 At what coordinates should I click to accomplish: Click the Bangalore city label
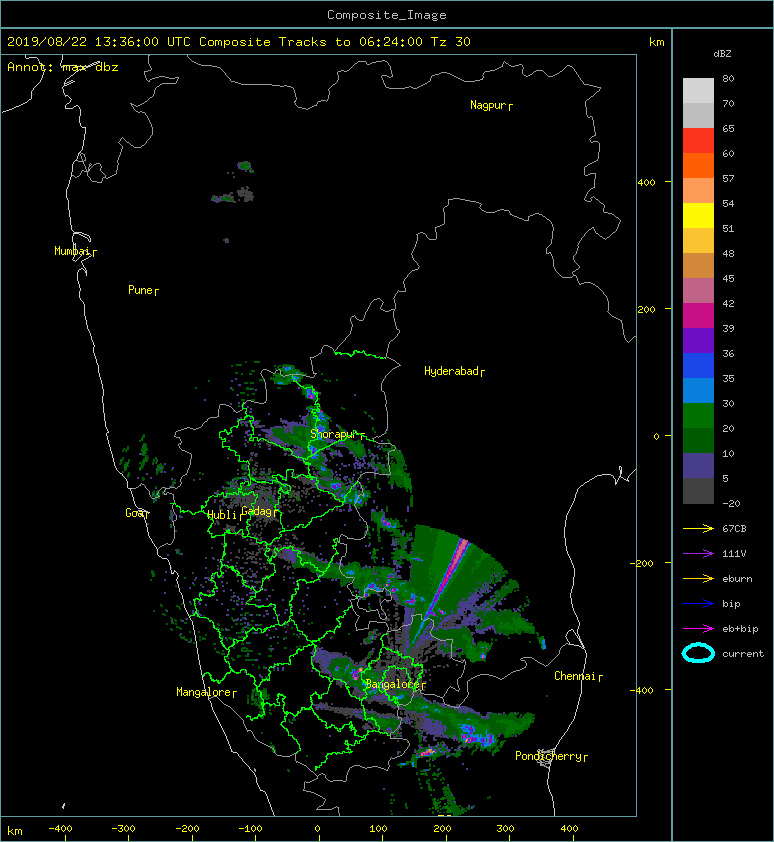[x=392, y=684]
